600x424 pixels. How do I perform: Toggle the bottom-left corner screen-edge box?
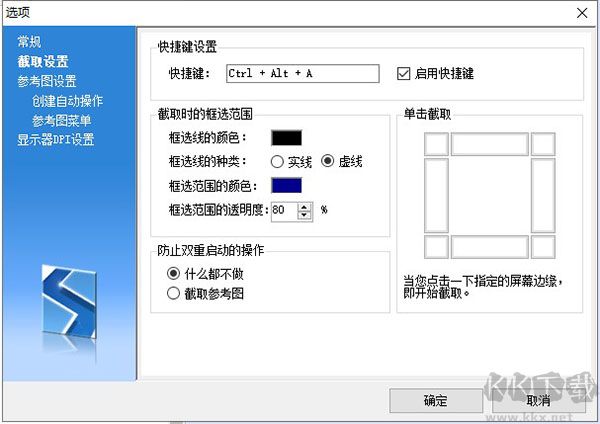tap(436, 247)
